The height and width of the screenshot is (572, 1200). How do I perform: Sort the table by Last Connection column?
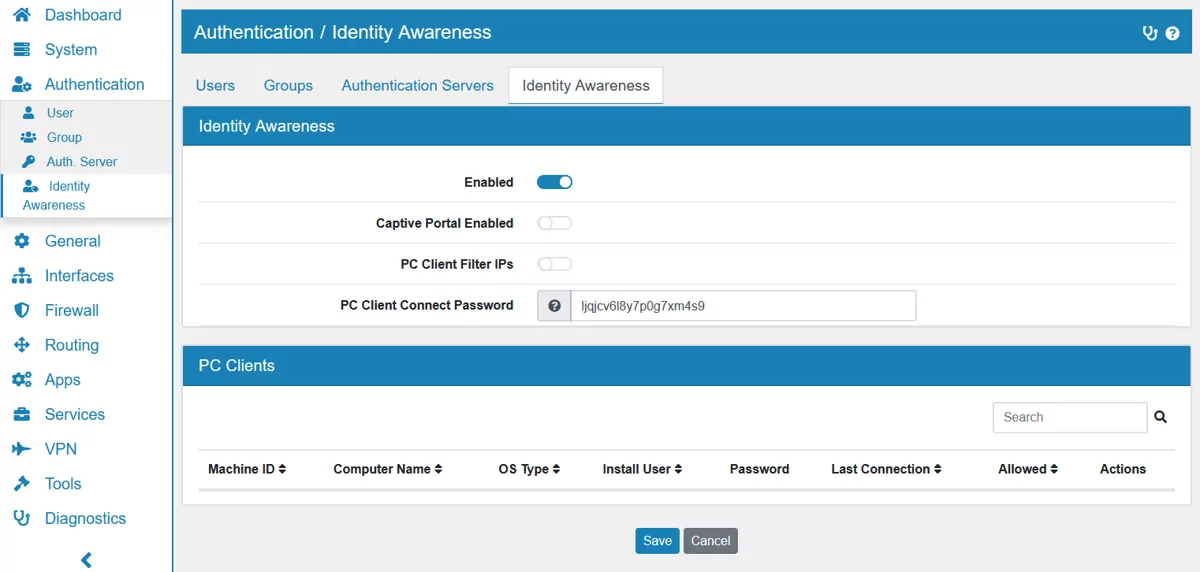[x=886, y=469]
